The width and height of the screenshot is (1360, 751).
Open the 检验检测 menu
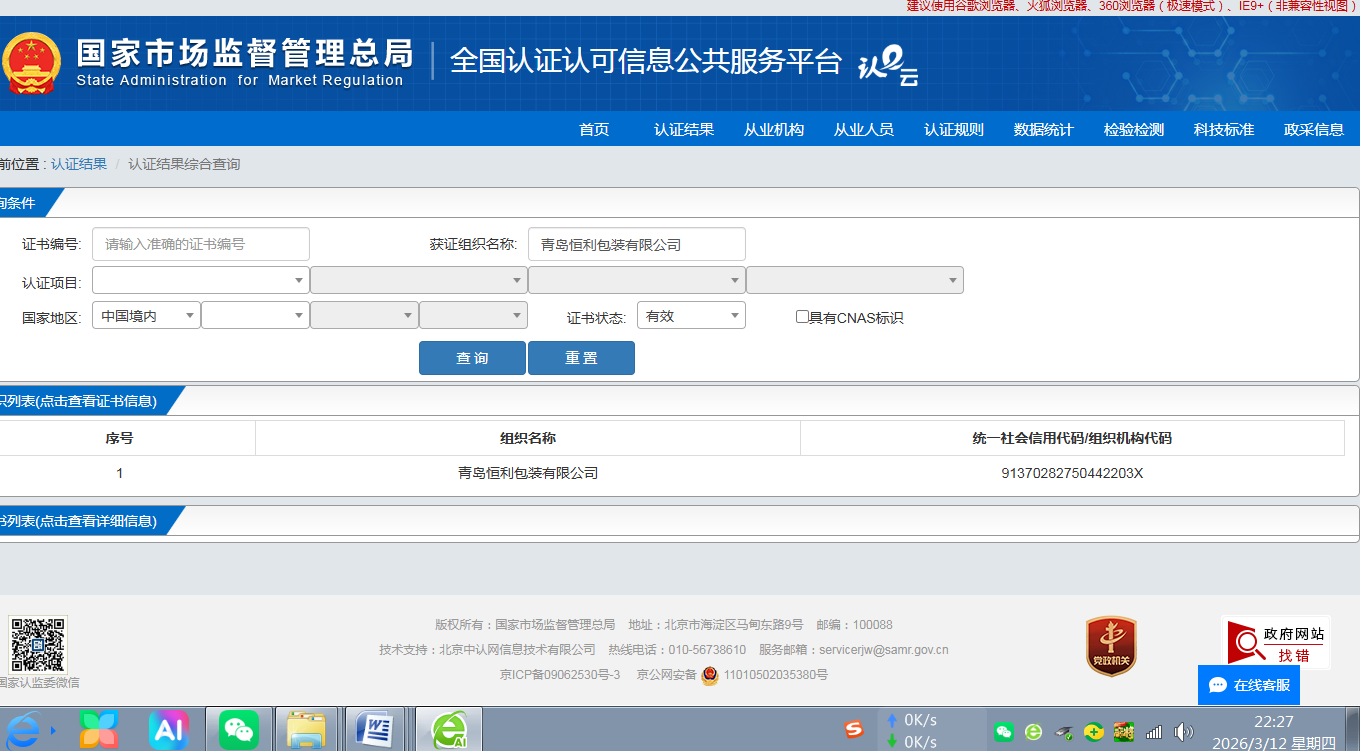point(1134,129)
